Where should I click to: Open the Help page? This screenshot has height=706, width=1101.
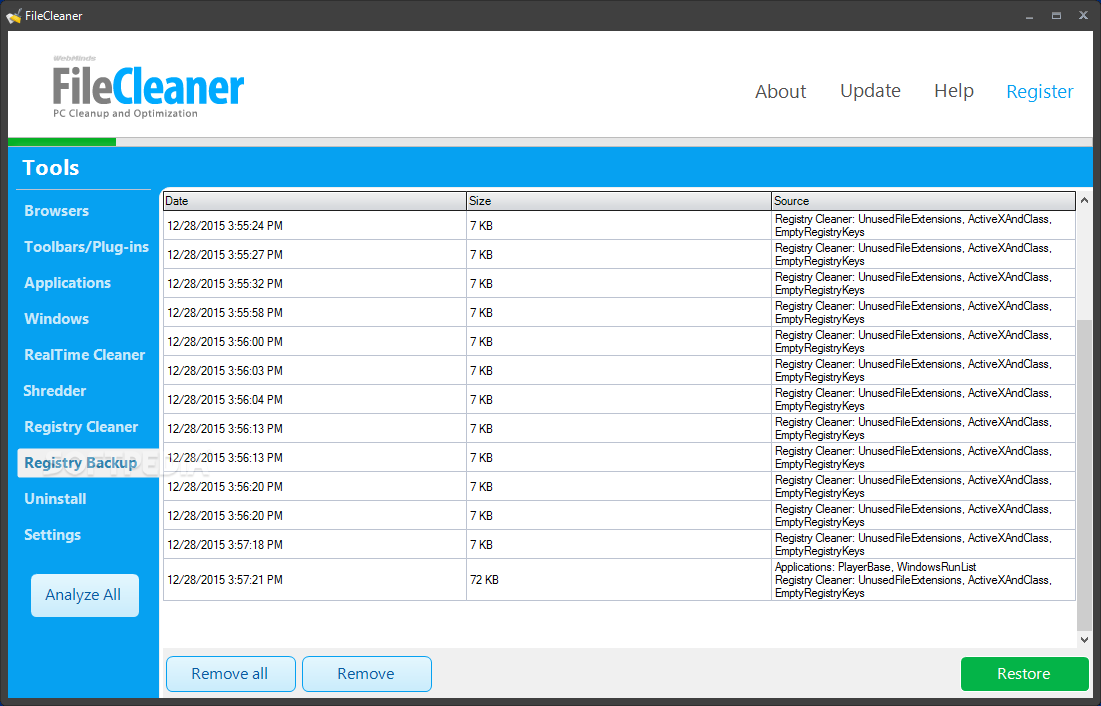pyautogui.click(x=954, y=91)
